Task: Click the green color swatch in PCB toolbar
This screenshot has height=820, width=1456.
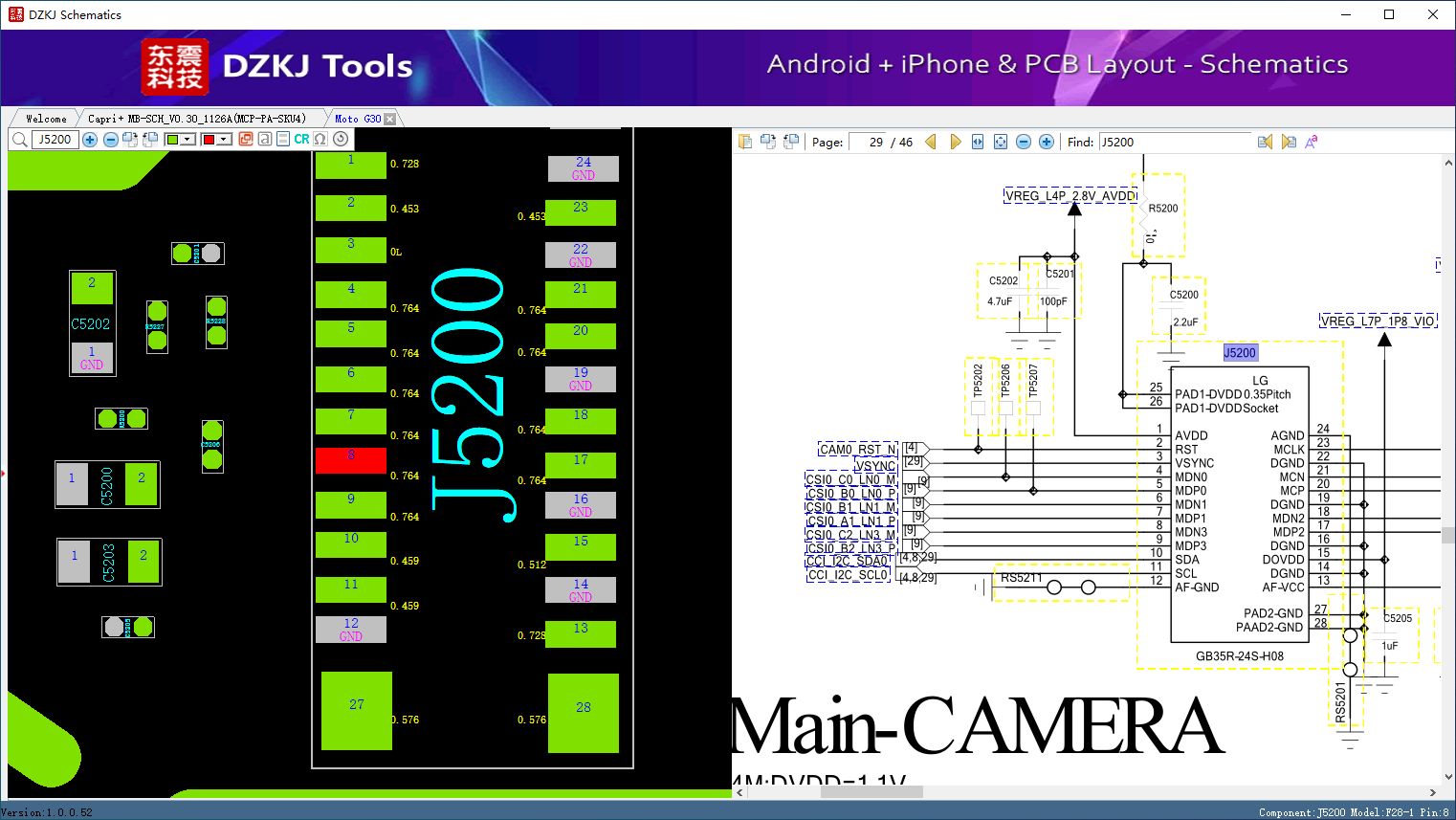Action: click(172, 140)
